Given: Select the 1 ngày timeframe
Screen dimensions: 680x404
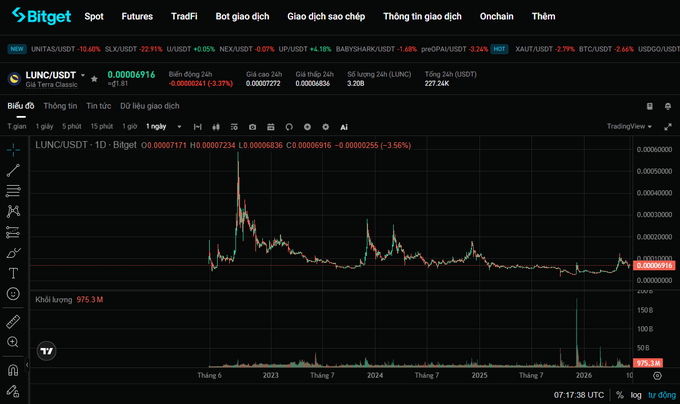Looking at the screenshot, I should 156,126.
